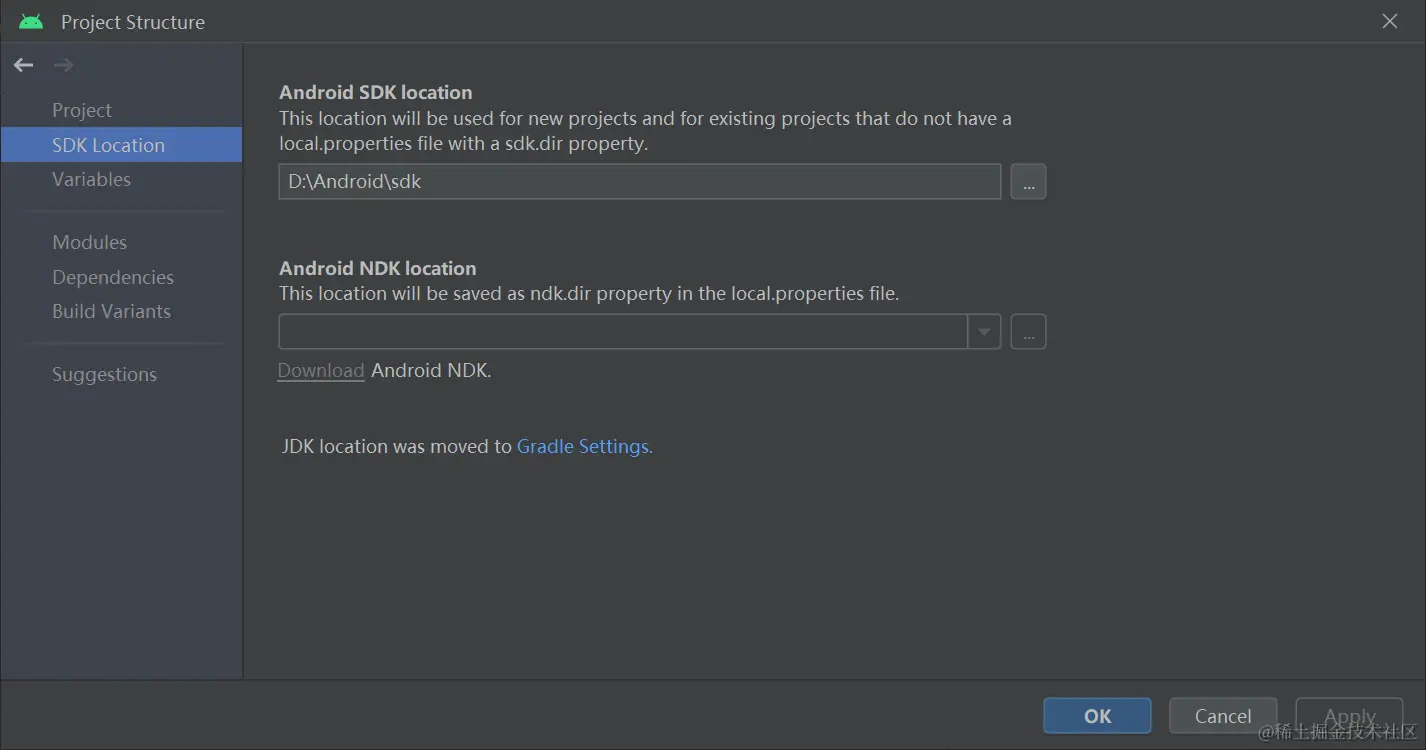1426x750 pixels.
Task: Click the Android NDK location heading
Action: [377, 268]
